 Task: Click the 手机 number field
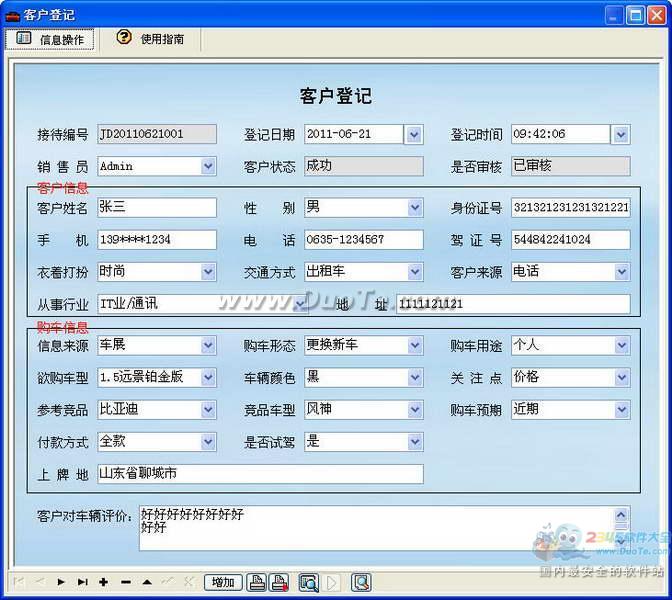(157, 240)
